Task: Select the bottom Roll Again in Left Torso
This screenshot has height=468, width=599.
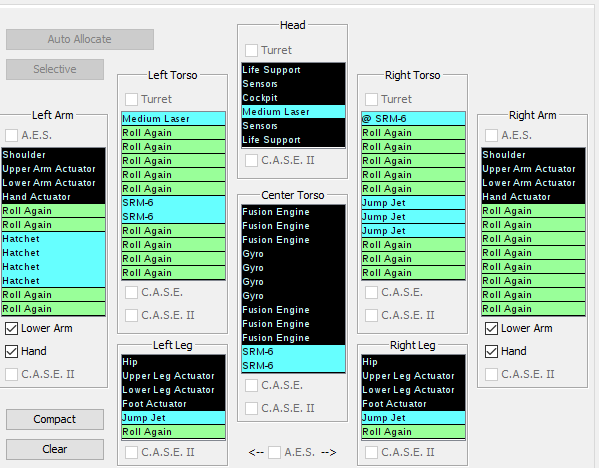Action: coord(173,273)
